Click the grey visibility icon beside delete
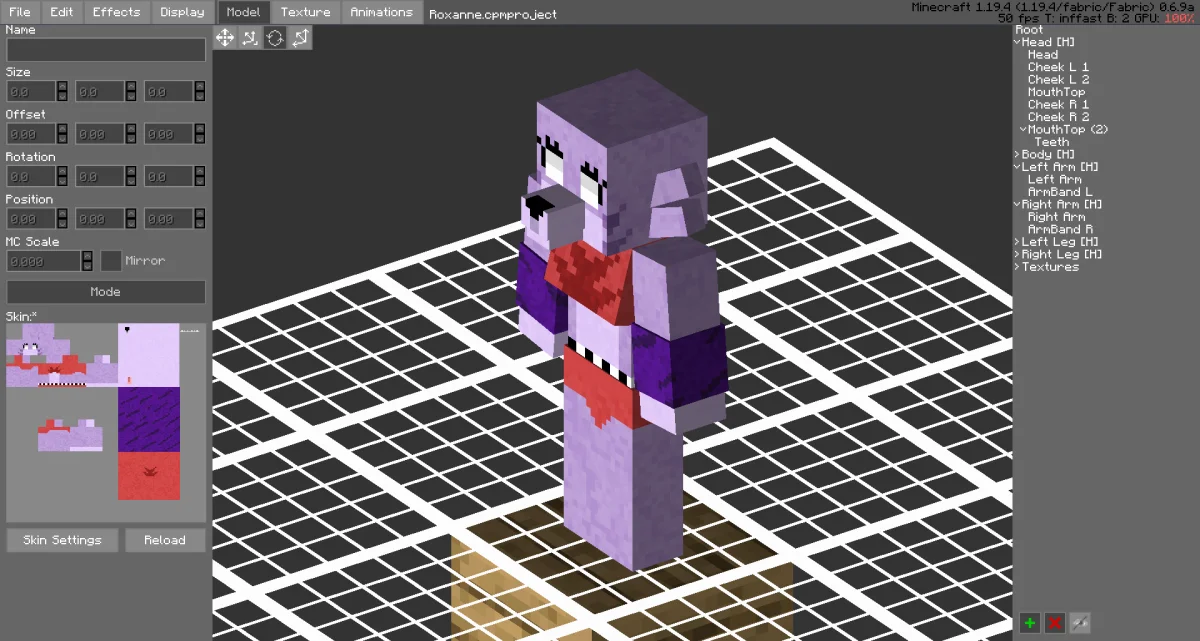1200x641 pixels. pyautogui.click(x=1079, y=622)
